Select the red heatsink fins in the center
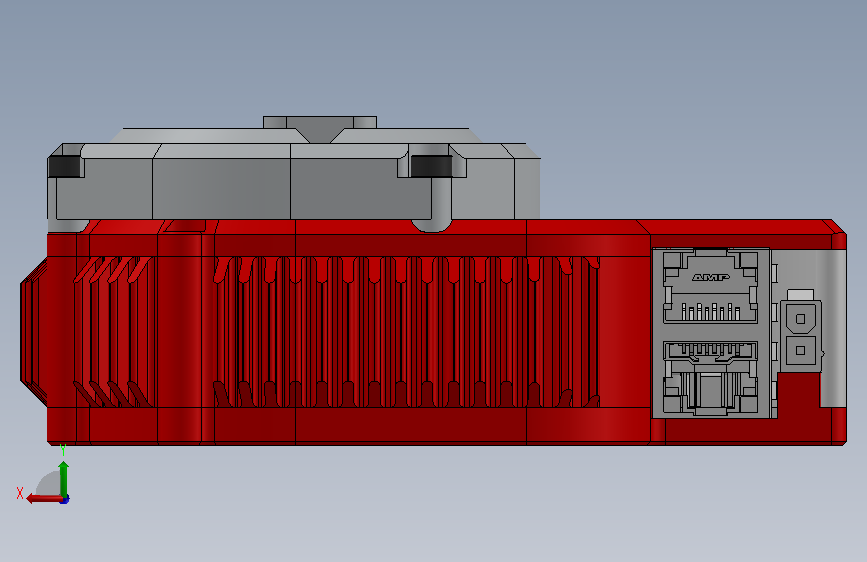 tap(406, 332)
